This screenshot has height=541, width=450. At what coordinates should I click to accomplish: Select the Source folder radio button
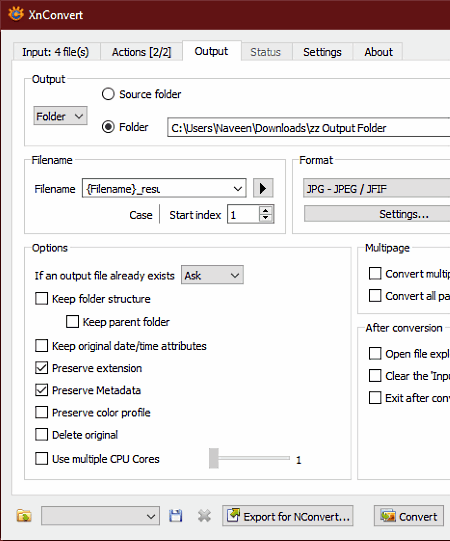pos(108,94)
